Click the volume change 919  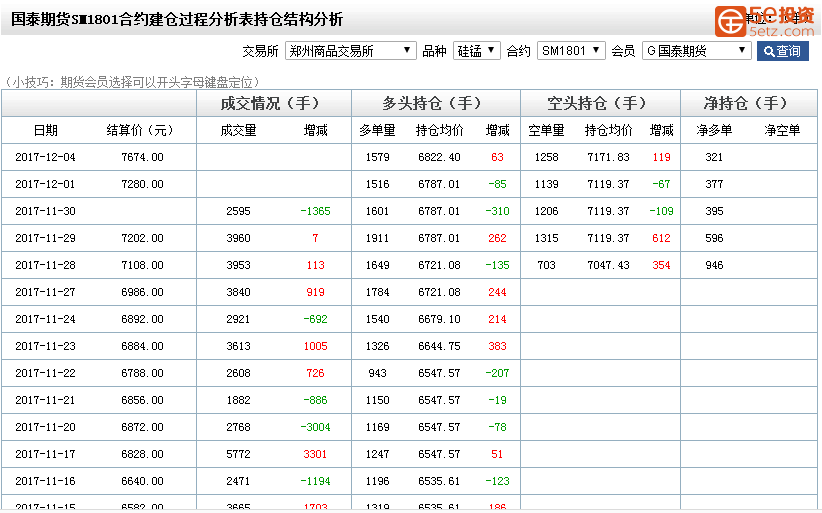pyautogui.click(x=315, y=292)
